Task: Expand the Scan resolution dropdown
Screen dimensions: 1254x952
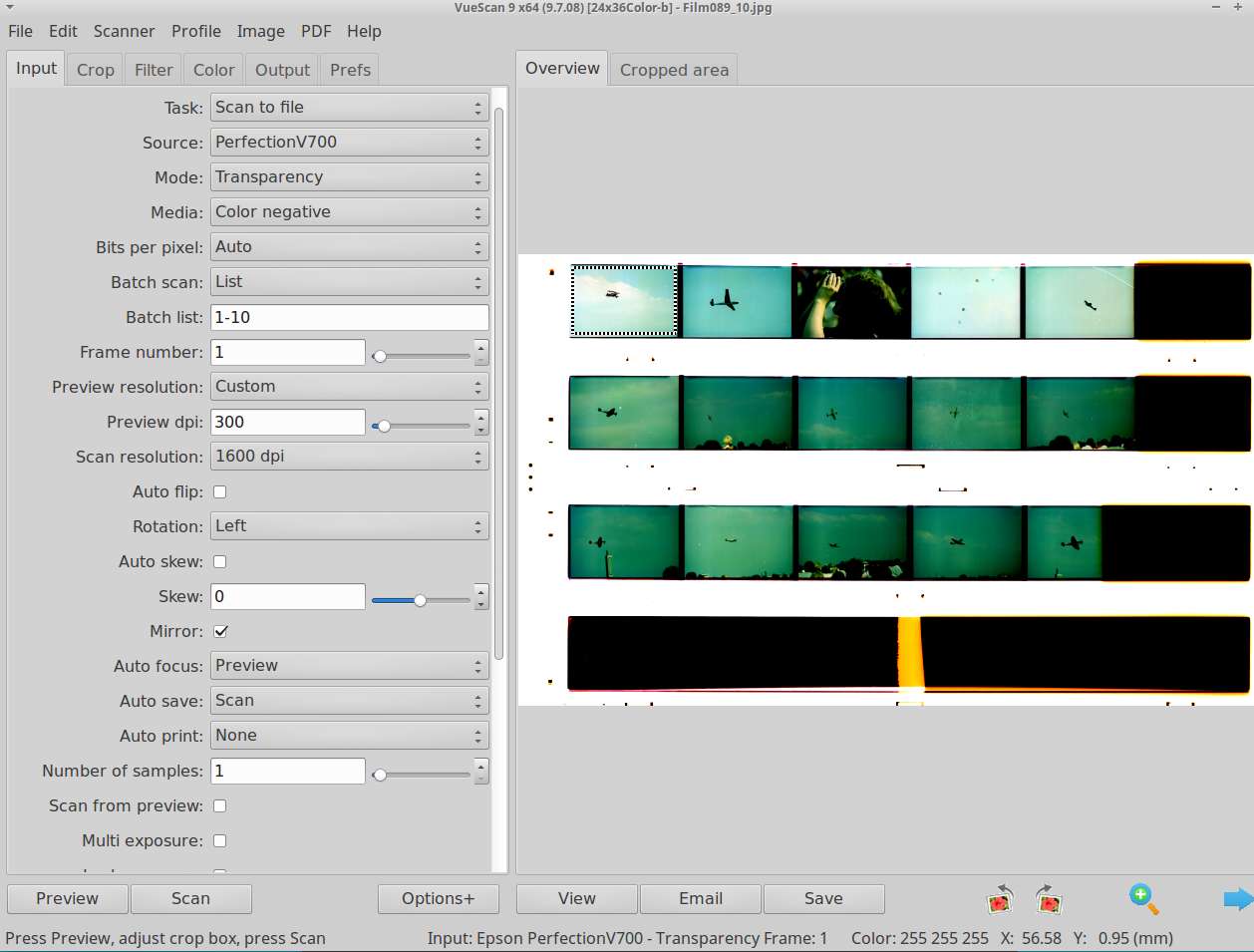Action: click(349, 457)
